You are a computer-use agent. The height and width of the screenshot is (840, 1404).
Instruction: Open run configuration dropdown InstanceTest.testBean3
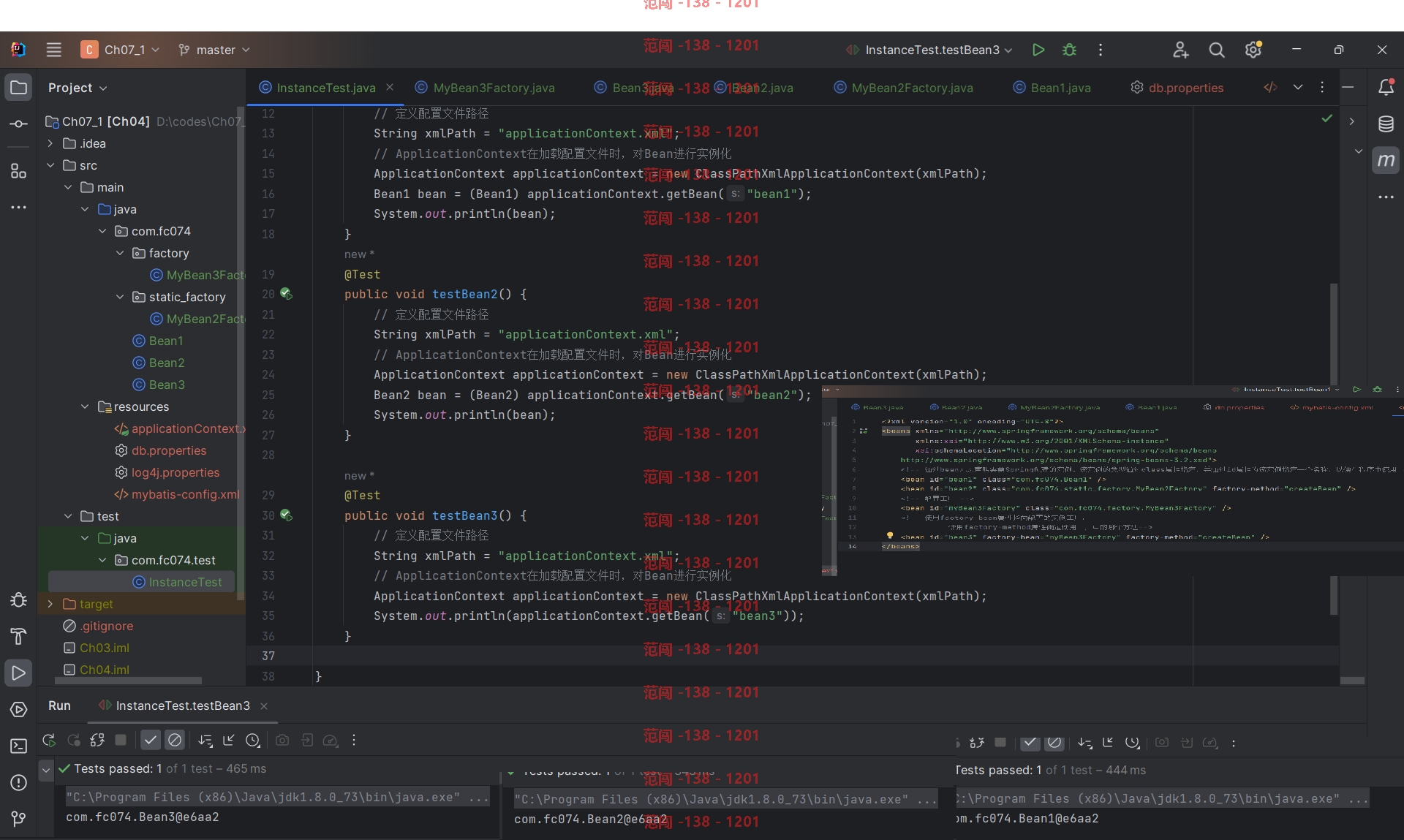coord(929,50)
